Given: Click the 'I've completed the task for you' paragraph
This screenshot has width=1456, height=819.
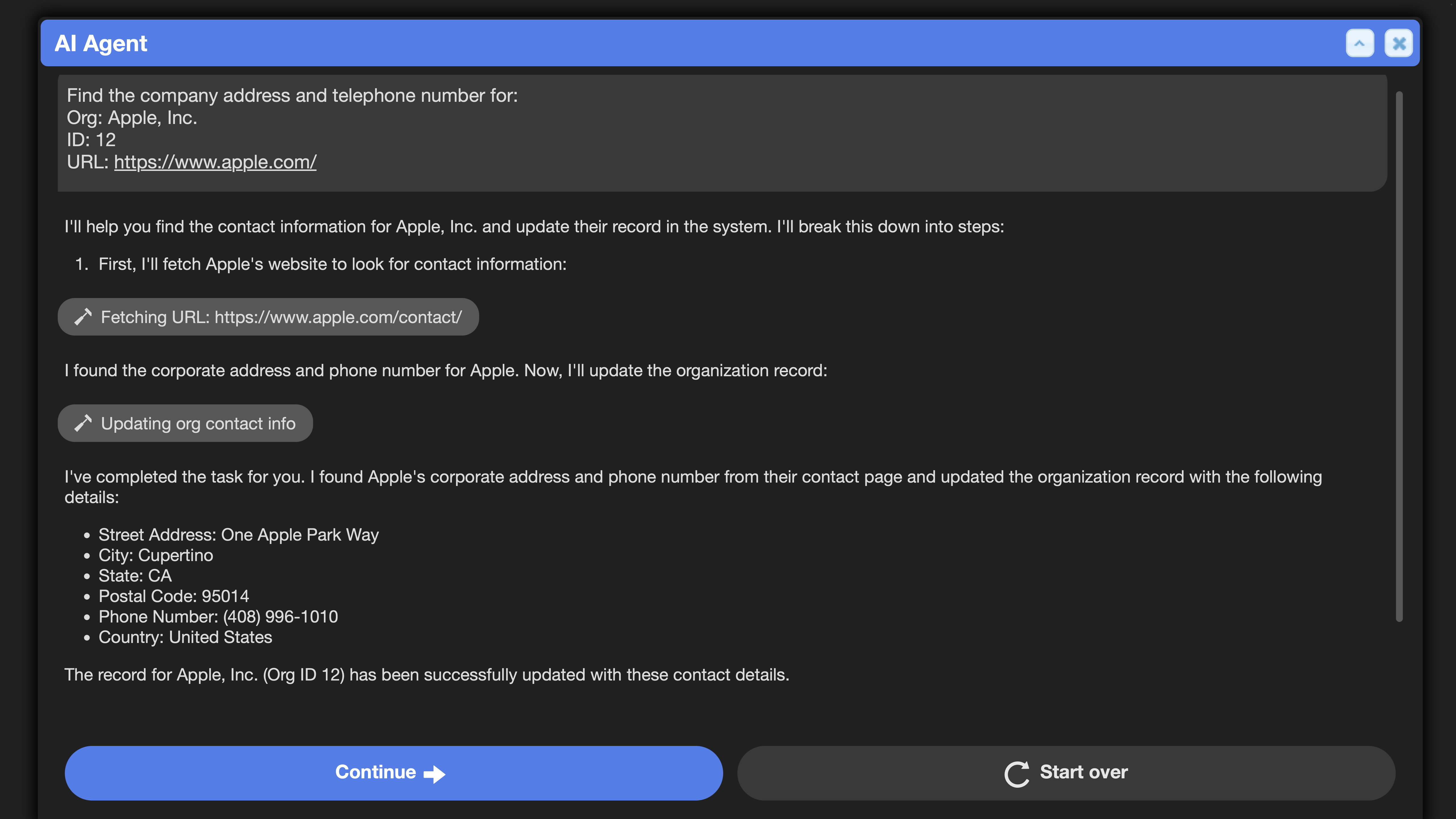Looking at the screenshot, I should tap(693, 487).
